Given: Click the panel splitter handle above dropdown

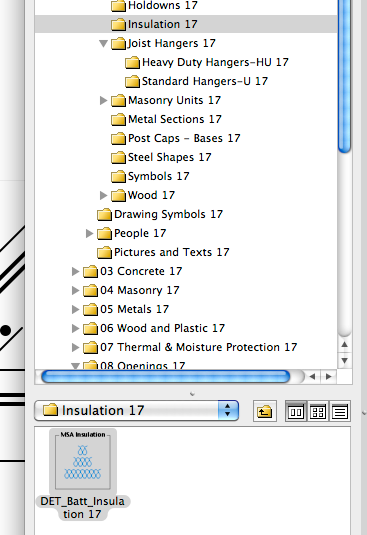Looking at the screenshot, I should pos(192,394).
